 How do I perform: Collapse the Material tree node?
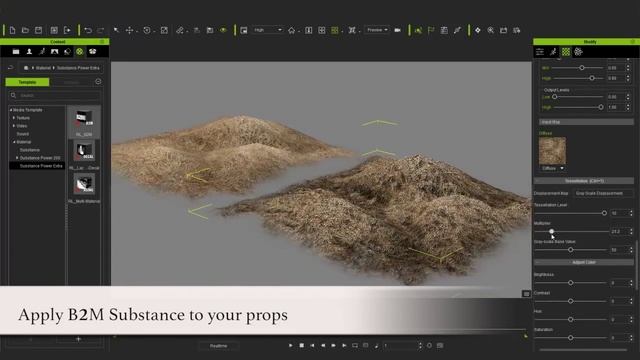click(14, 142)
